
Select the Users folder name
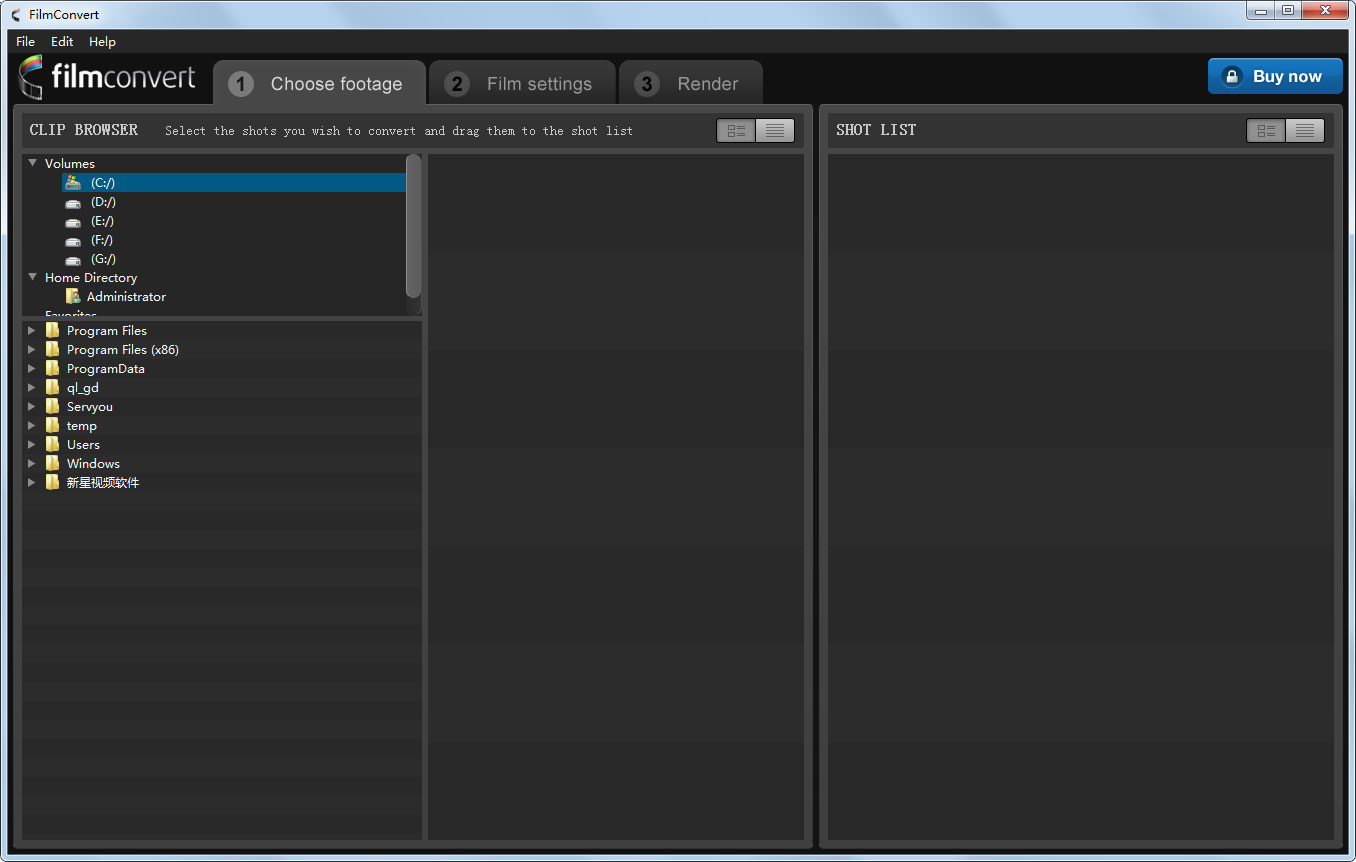click(x=83, y=445)
